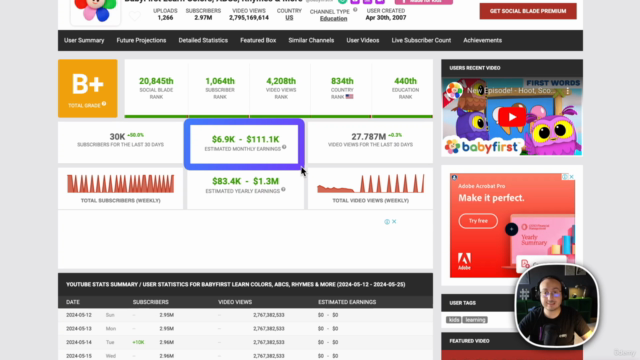Click the banner ad info icon

(387, 222)
